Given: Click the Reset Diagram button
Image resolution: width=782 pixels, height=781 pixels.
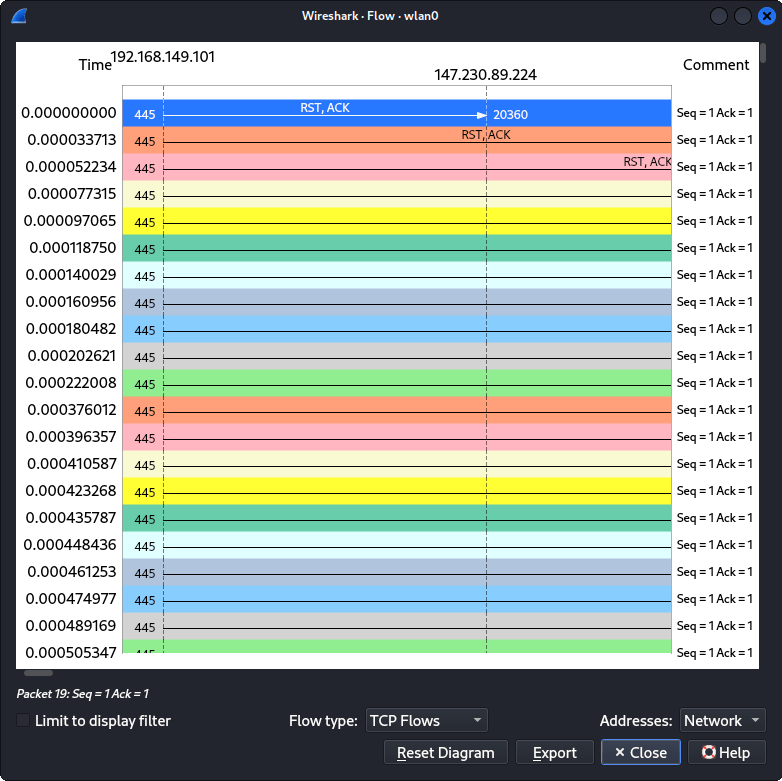Looking at the screenshot, I should 446,752.
